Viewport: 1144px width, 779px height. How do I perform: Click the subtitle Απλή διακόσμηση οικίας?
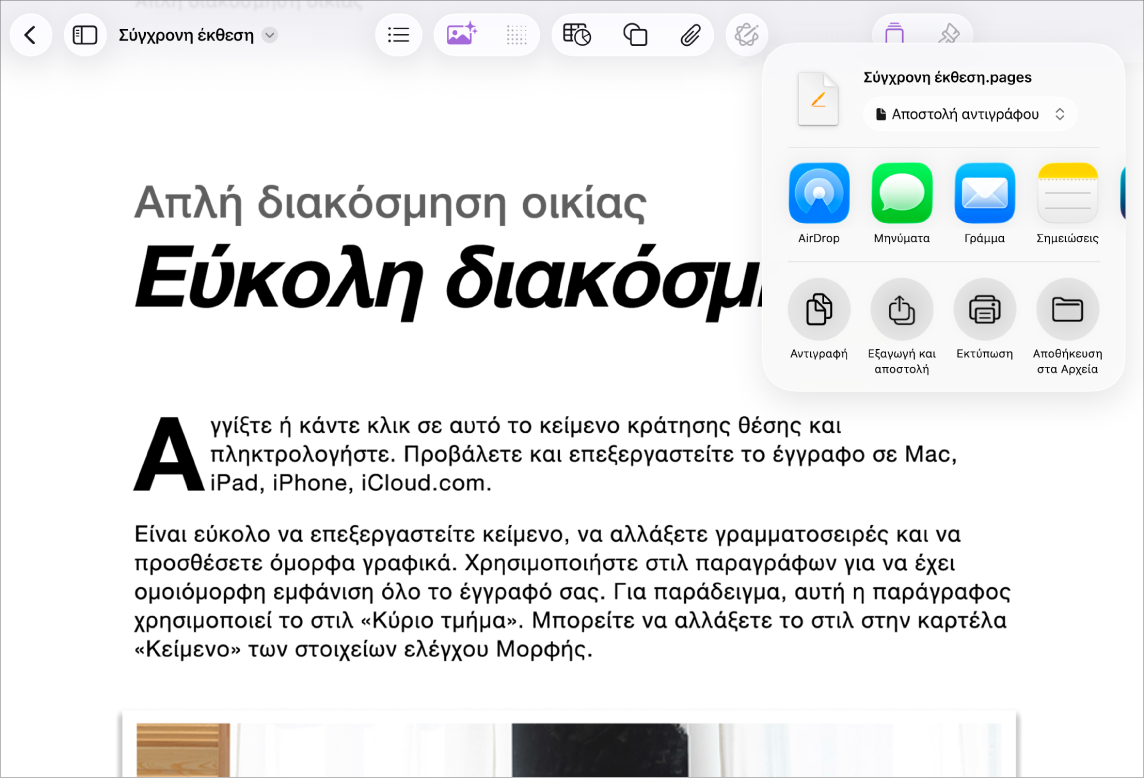(x=390, y=203)
